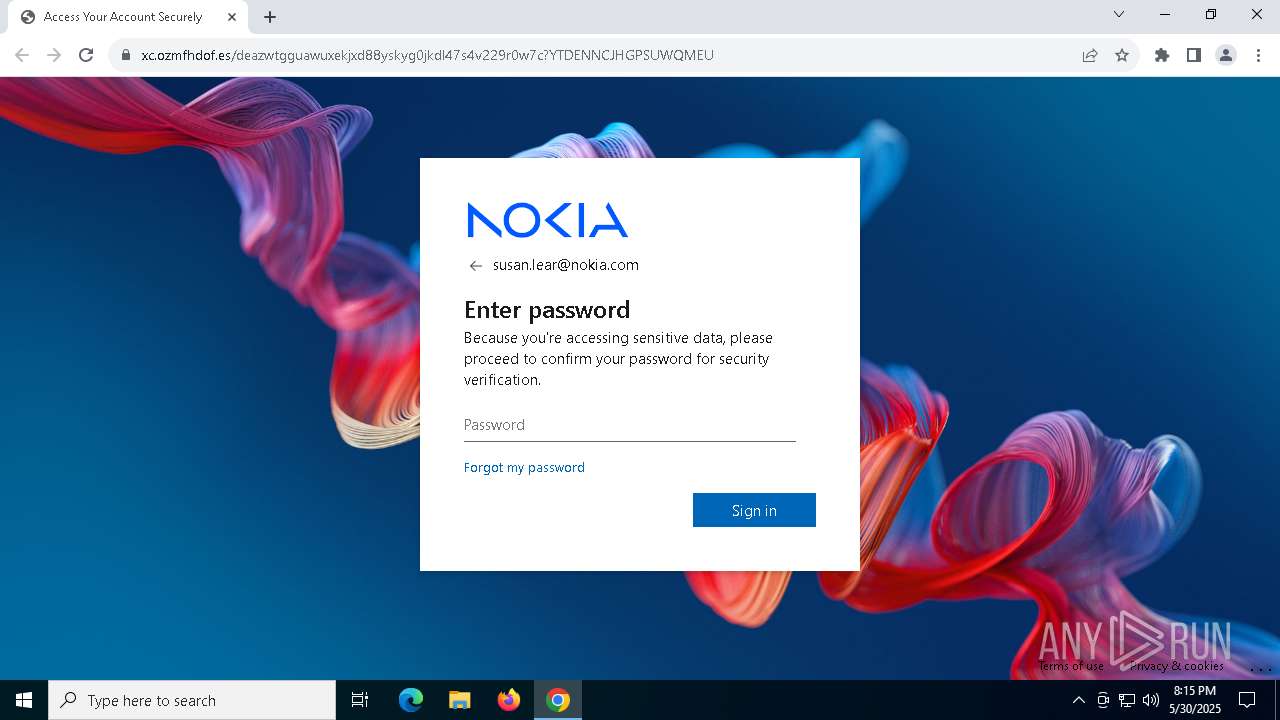Screen dimensions: 1280x720
Task: Reload the page with the refresh icon
Action: click(86, 55)
